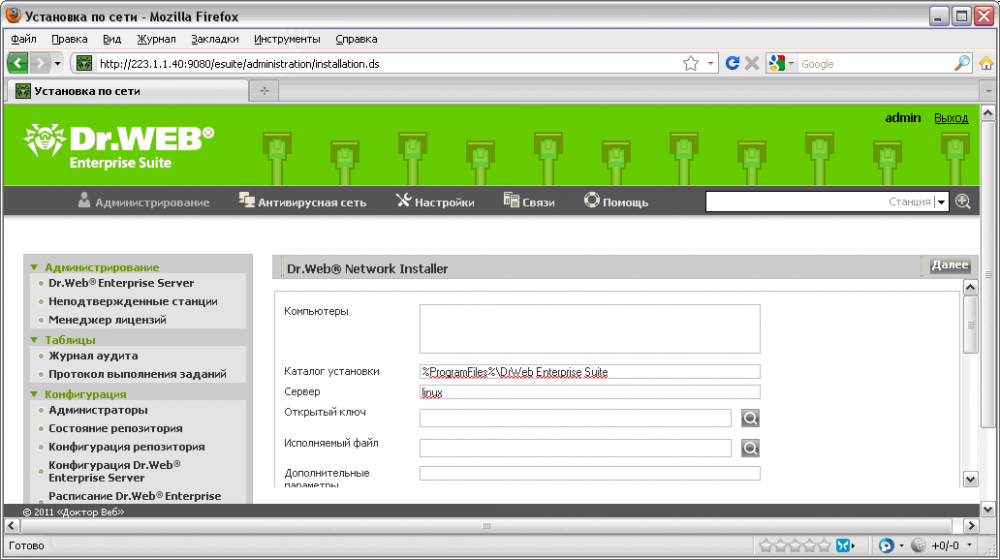The width and height of the screenshot is (1000, 560).
Task: Open Помощь in top navigation
Action: 616,202
